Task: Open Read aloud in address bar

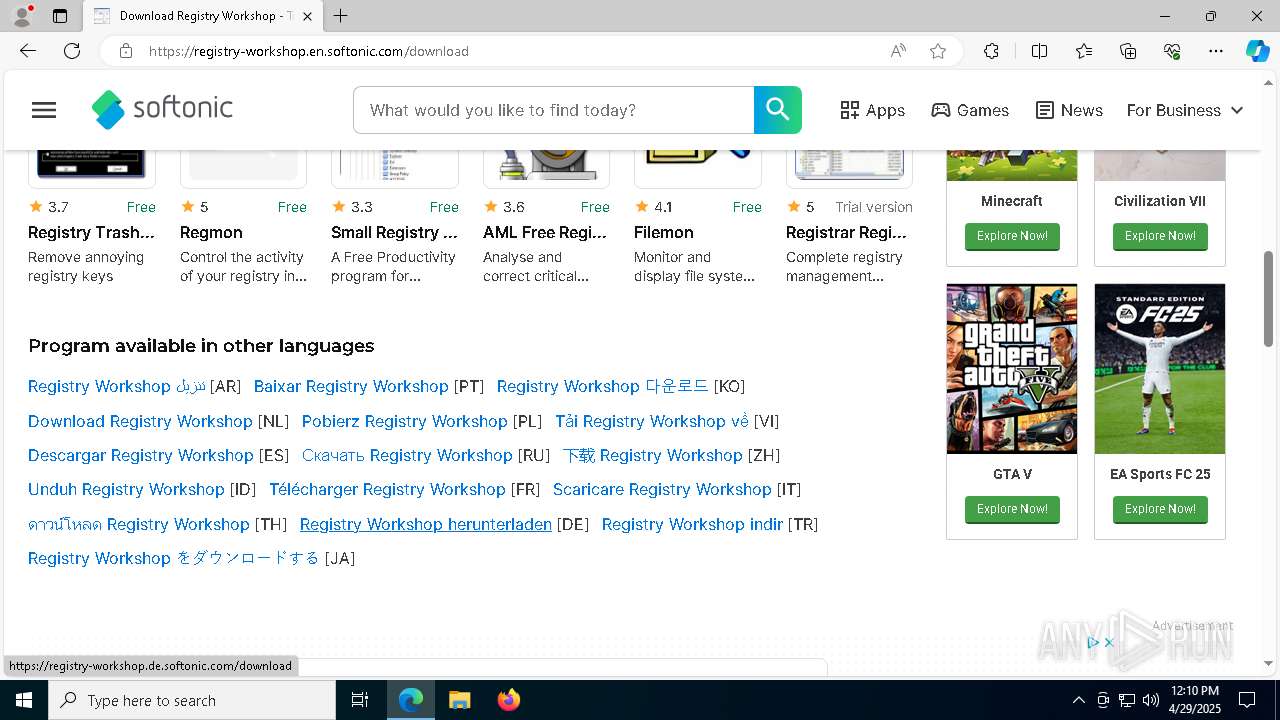Action: pyautogui.click(x=898, y=51)
